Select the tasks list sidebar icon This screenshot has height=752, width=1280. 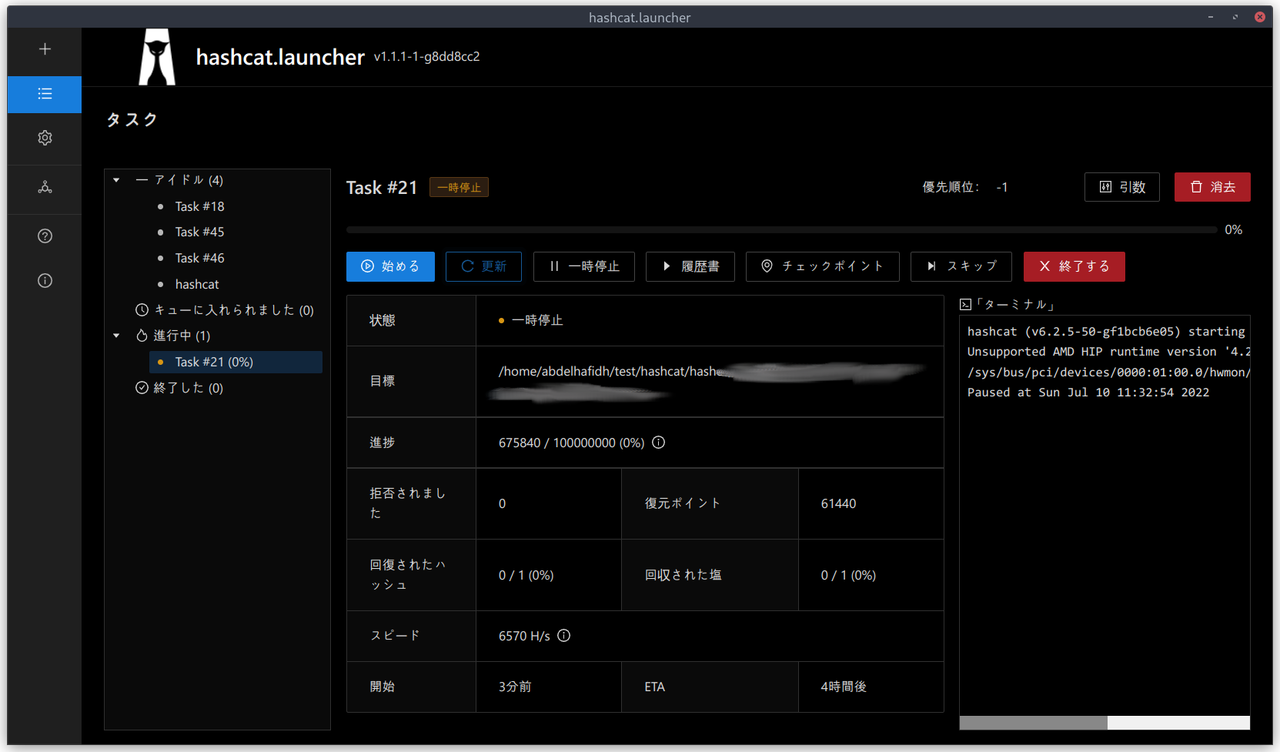click(x=45, y=94)
